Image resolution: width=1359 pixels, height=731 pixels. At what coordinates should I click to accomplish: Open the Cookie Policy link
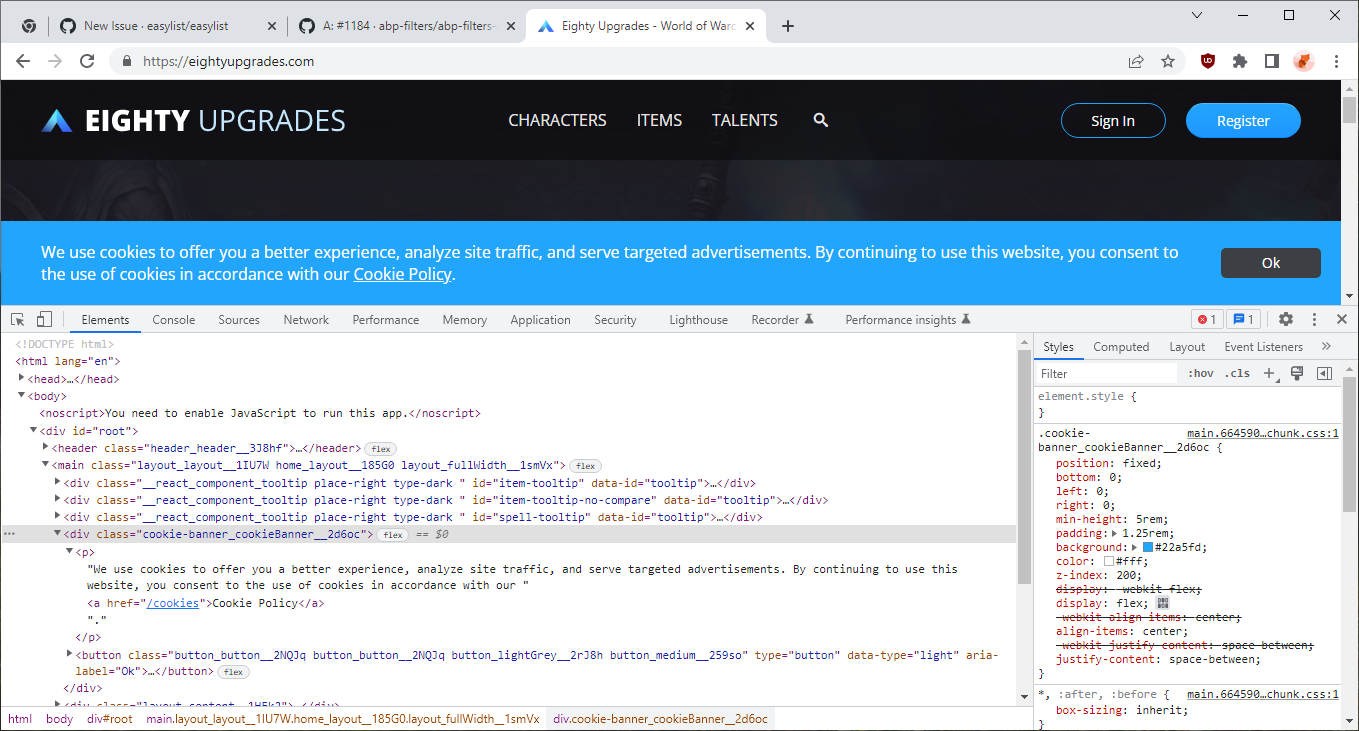[x=402, y=273]
